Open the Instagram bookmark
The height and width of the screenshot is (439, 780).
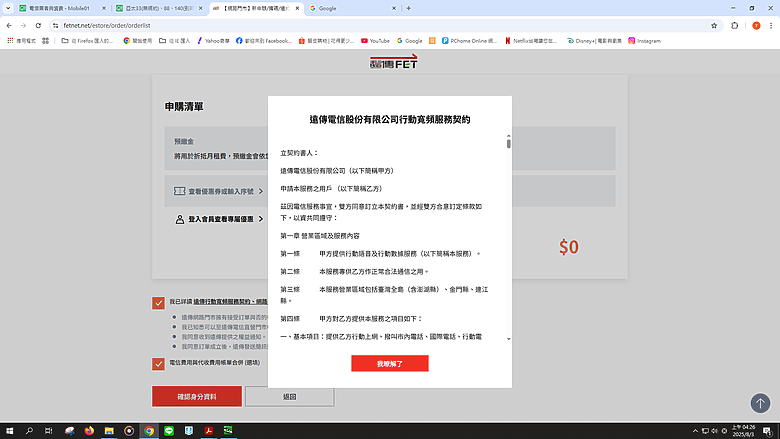pyautogui.click(x=644, y=41)
